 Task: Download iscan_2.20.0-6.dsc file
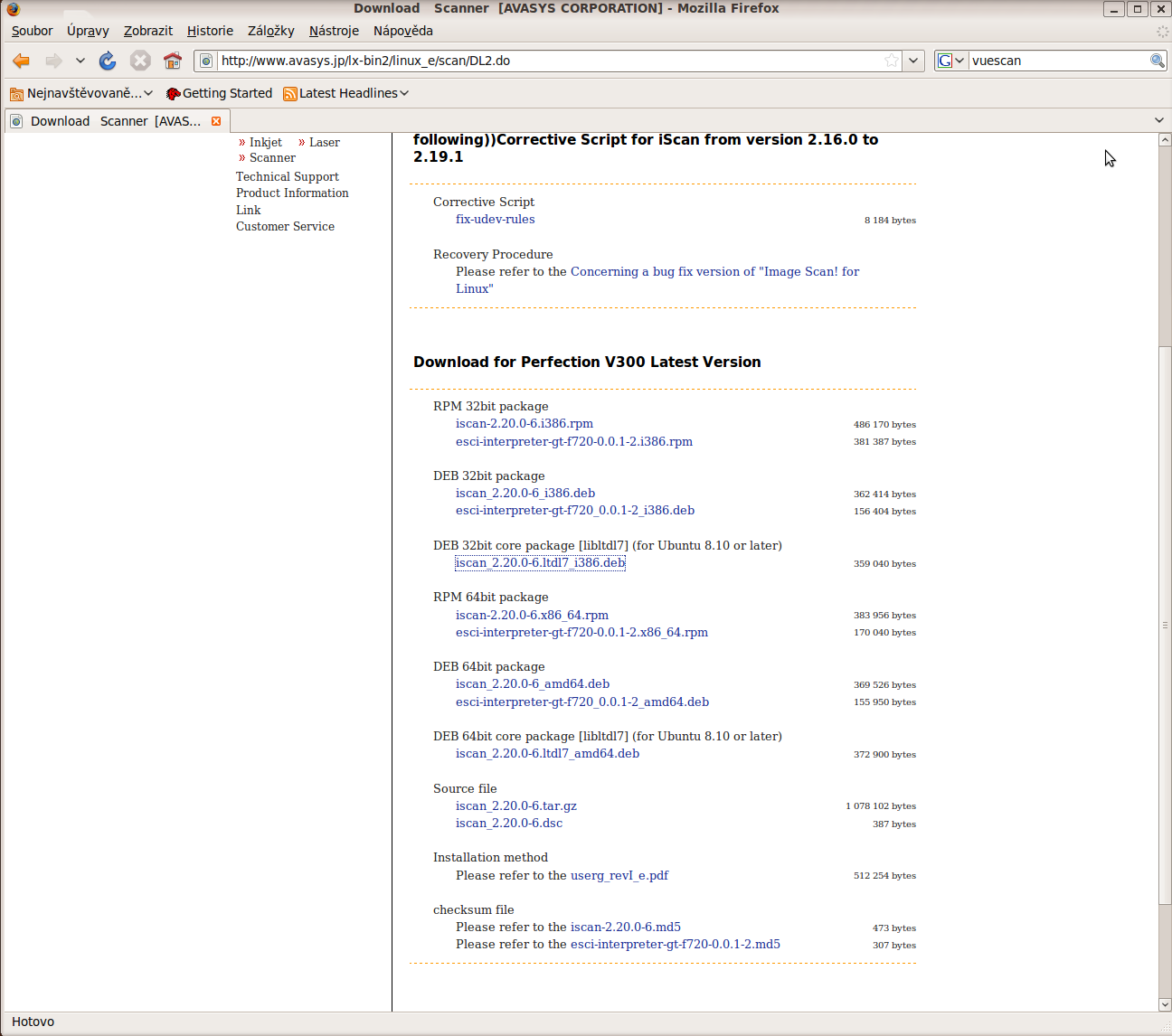point(509,823)
